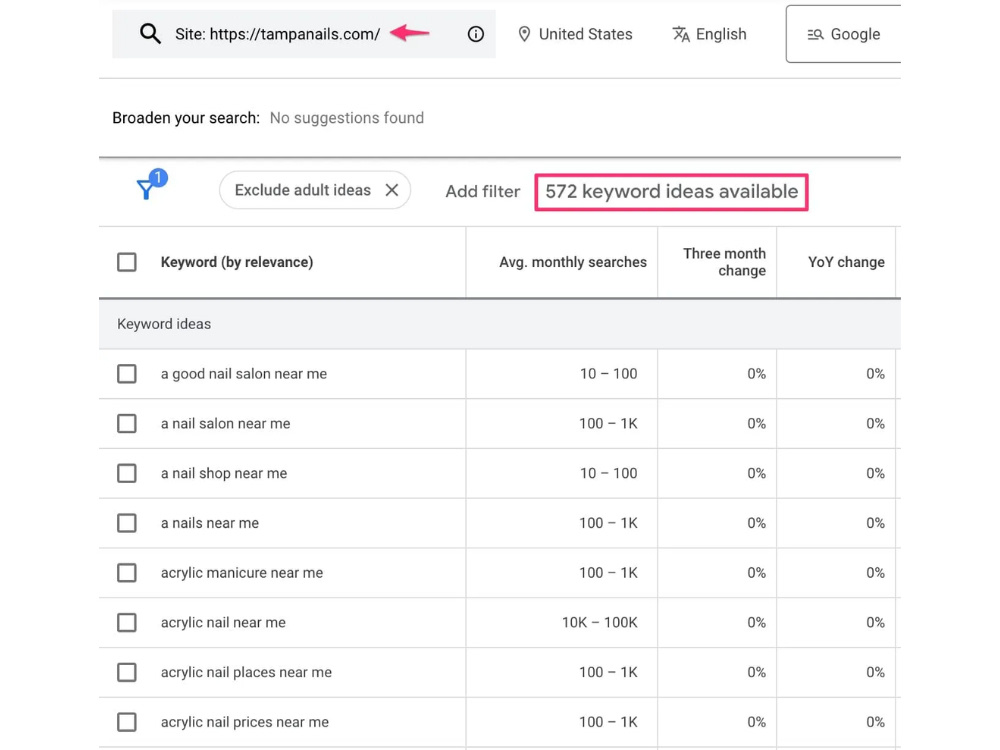Click keyword text 'acrylic nail places near me'
Image resolution: width=1000 pixels, height=750 pixels.
pos(246,672)
